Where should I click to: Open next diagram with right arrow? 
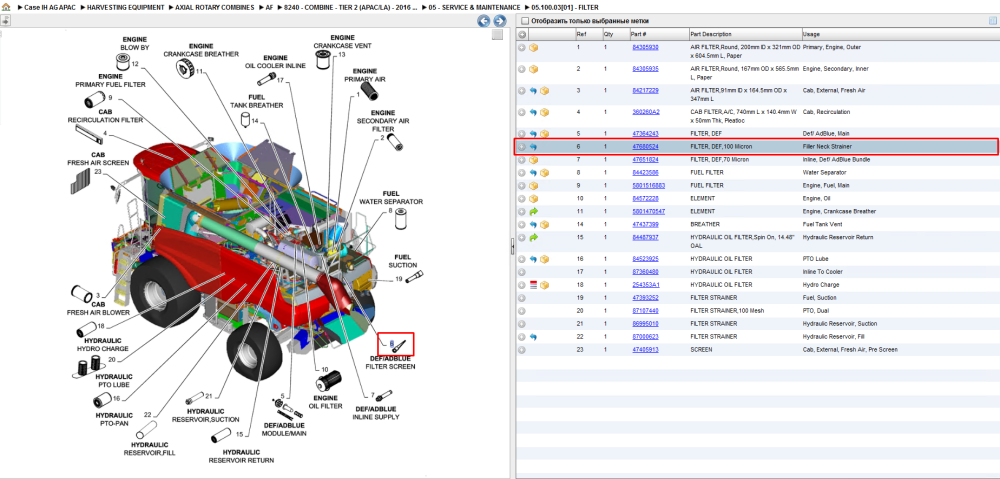[500, 21]
